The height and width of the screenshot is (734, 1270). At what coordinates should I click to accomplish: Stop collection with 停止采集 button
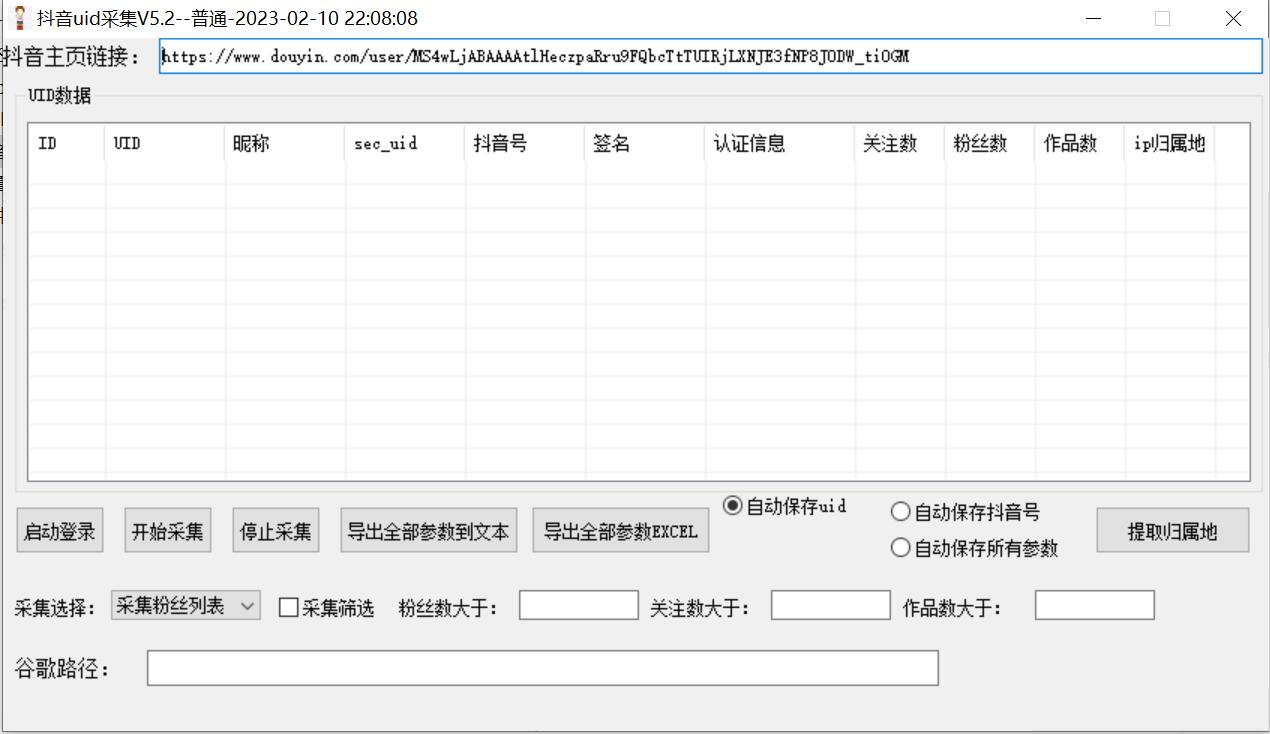276,531
